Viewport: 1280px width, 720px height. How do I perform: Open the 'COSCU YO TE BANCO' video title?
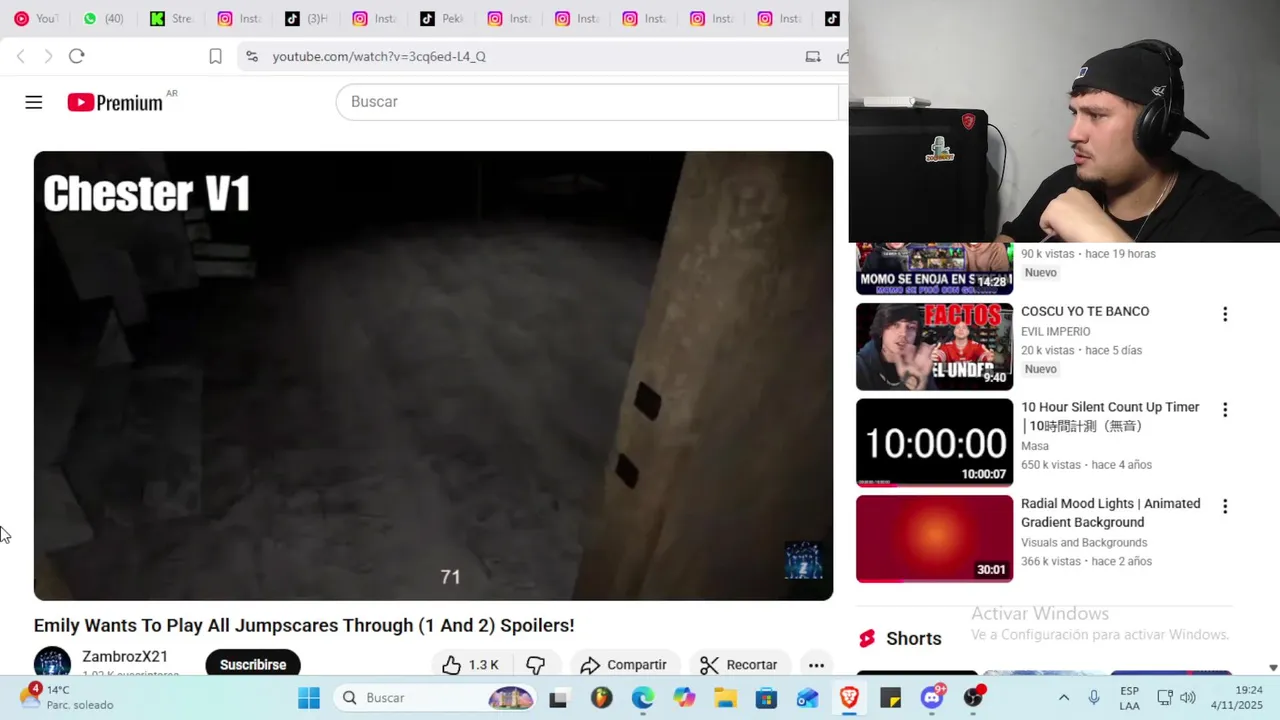[x=1085, y=311]
